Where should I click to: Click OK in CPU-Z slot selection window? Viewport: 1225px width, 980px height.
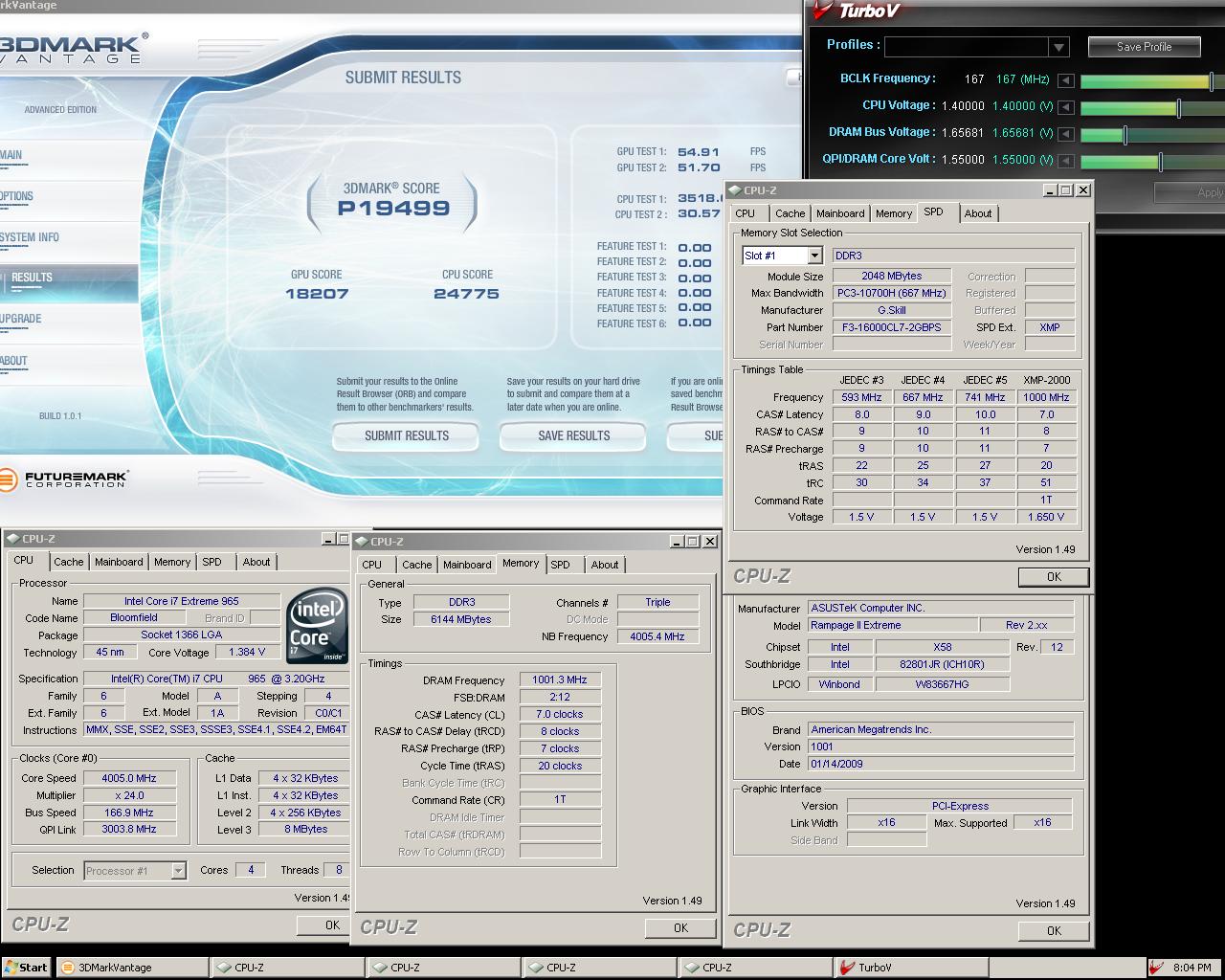click(1054, 577)
